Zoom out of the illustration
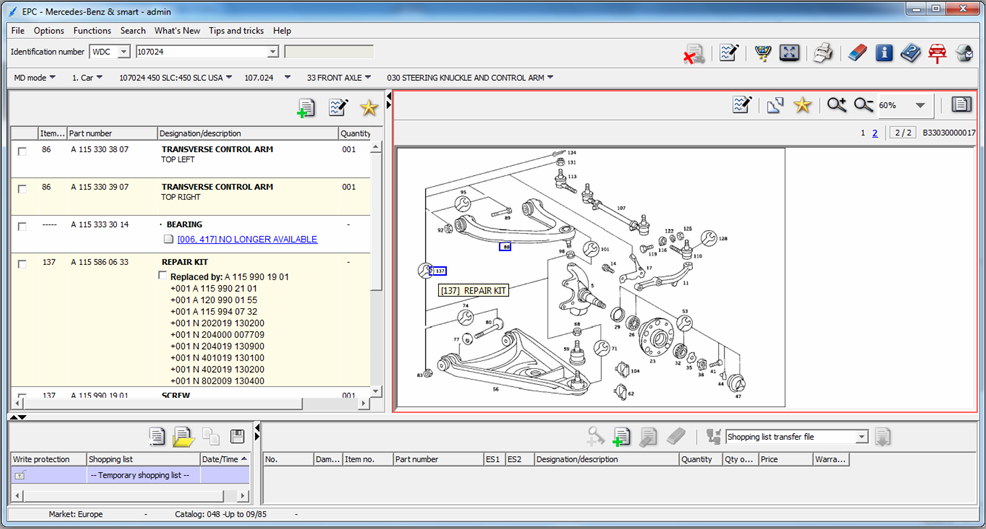Image resolution: width=986 pixels, height=529 pixels. [863, 105]
